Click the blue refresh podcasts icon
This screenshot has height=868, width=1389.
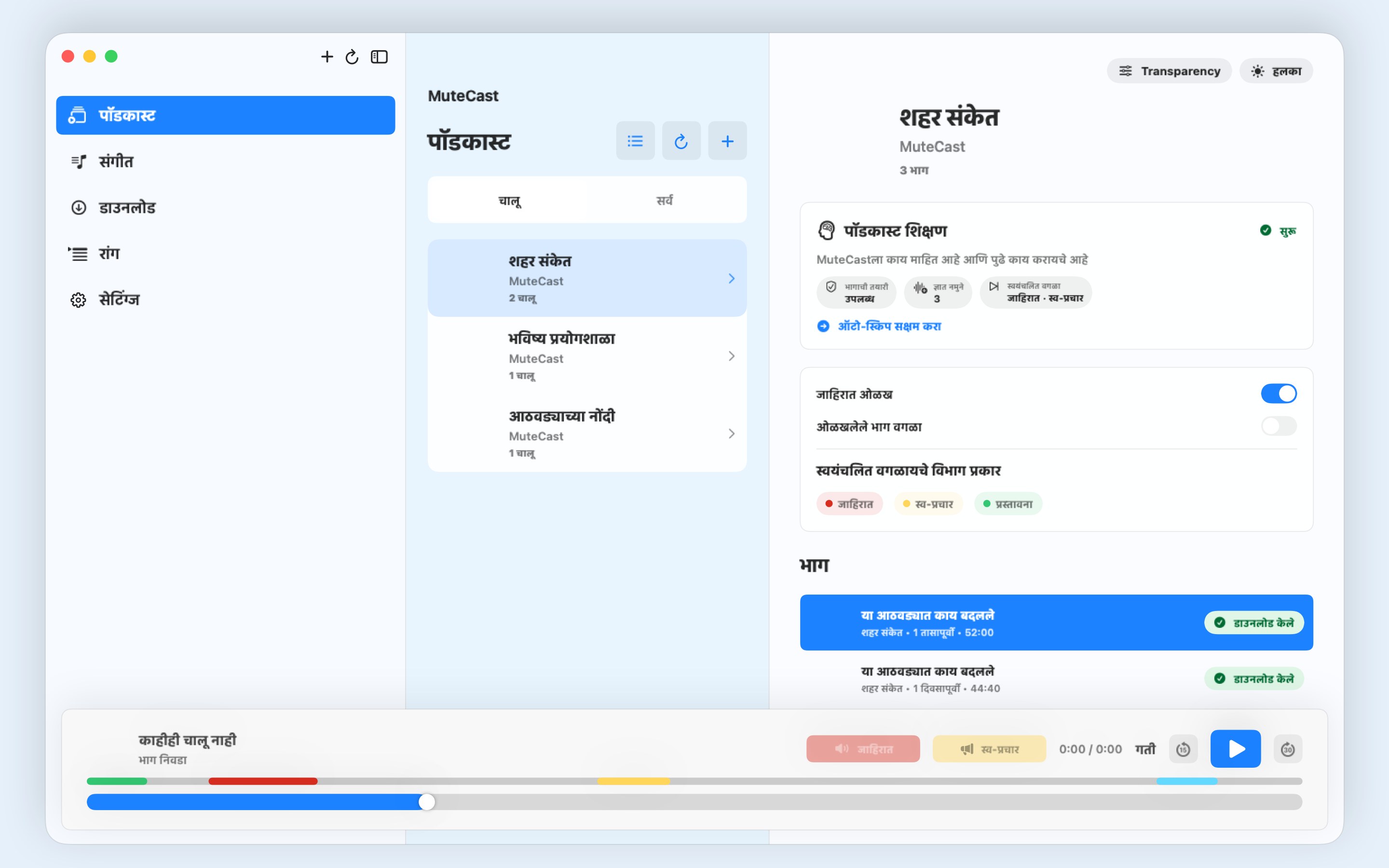point(681,141)
